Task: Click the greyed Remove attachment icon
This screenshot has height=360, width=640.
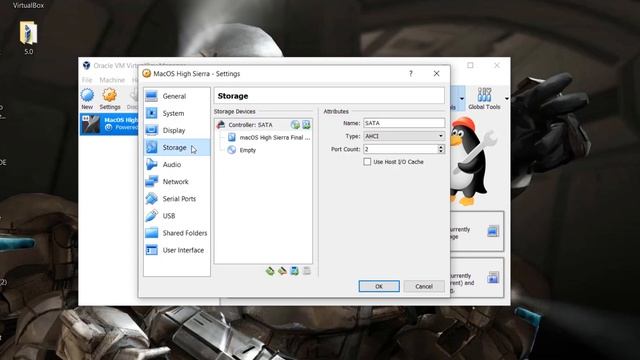Action: (307, 271)
